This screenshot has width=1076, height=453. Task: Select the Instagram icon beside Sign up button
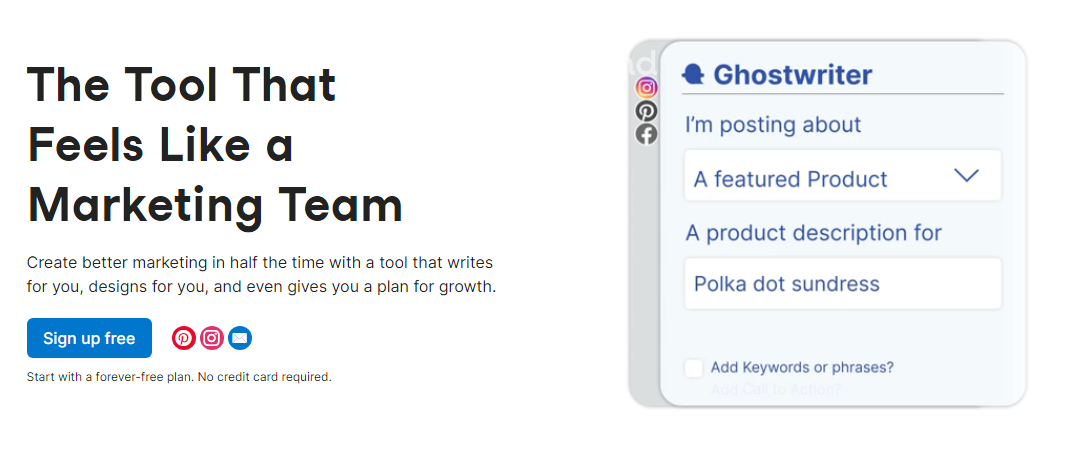pos(212,338)
